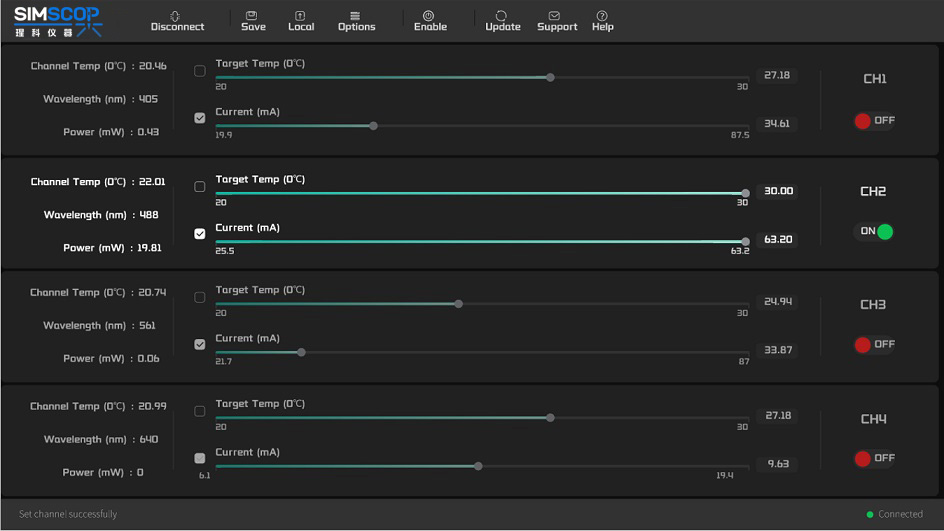944x531 pixels.
Task: Toggle the CH3 OFF switch
Action: (874, 345)
